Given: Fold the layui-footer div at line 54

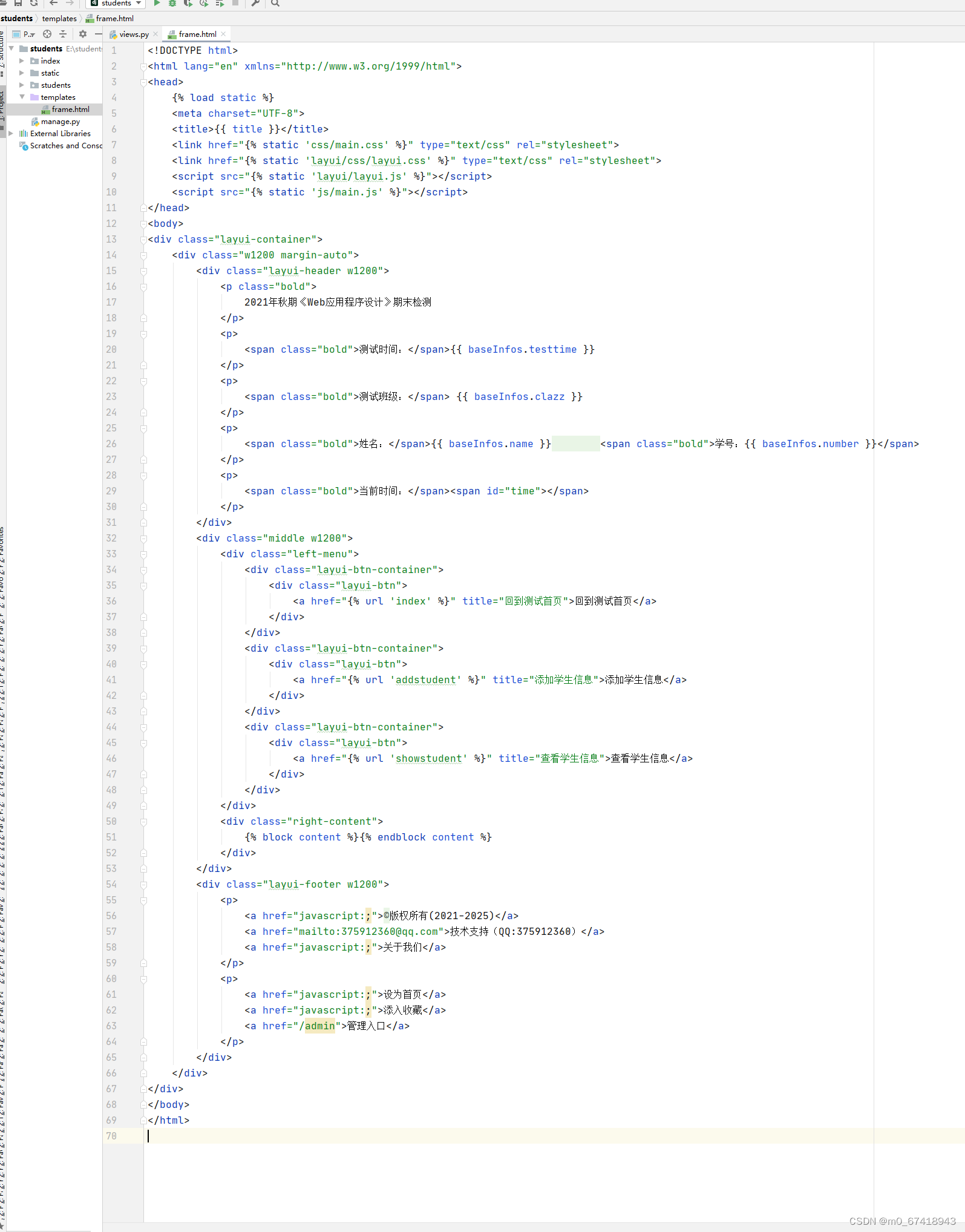Looking at the screenshot, I should pyautogui.click(x=143, y=885).
